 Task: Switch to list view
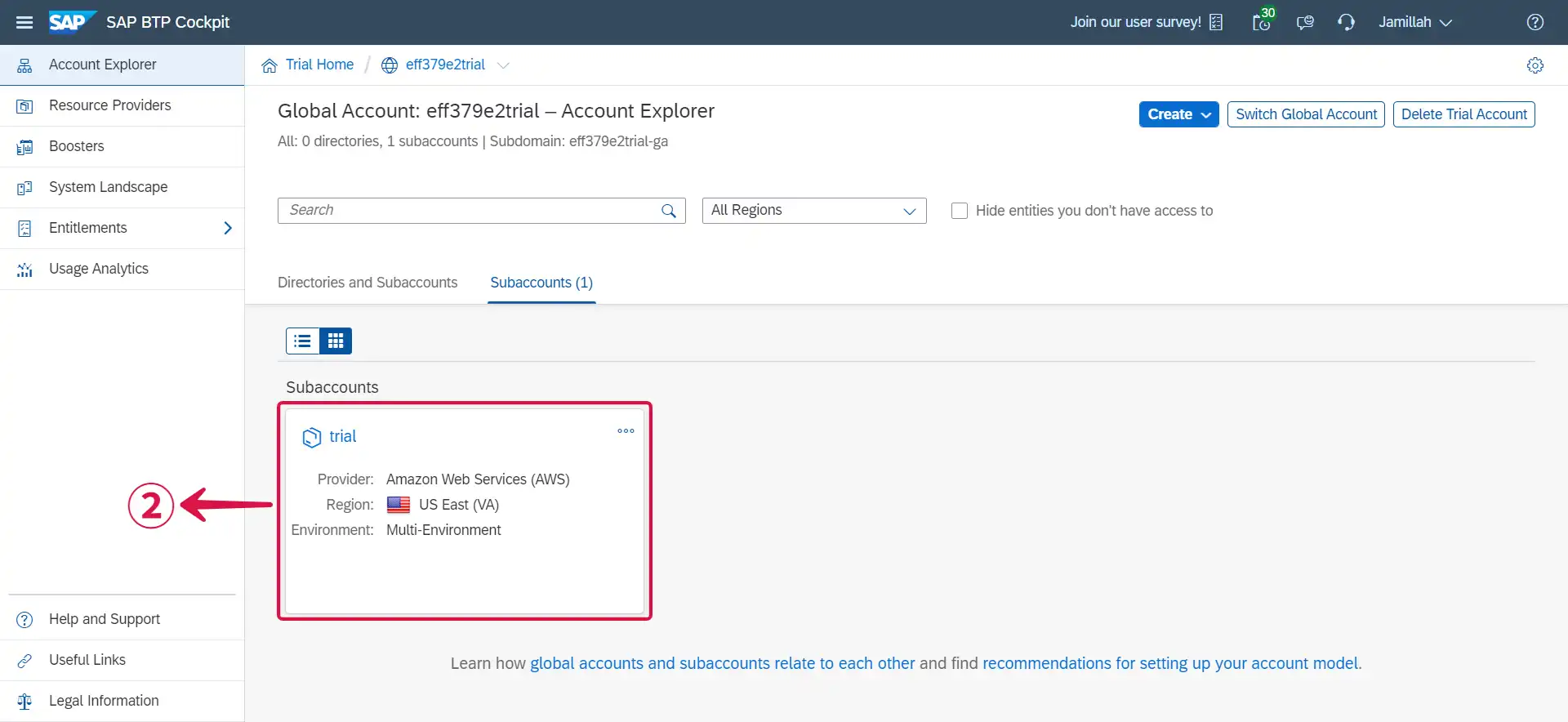click(303, 341)
